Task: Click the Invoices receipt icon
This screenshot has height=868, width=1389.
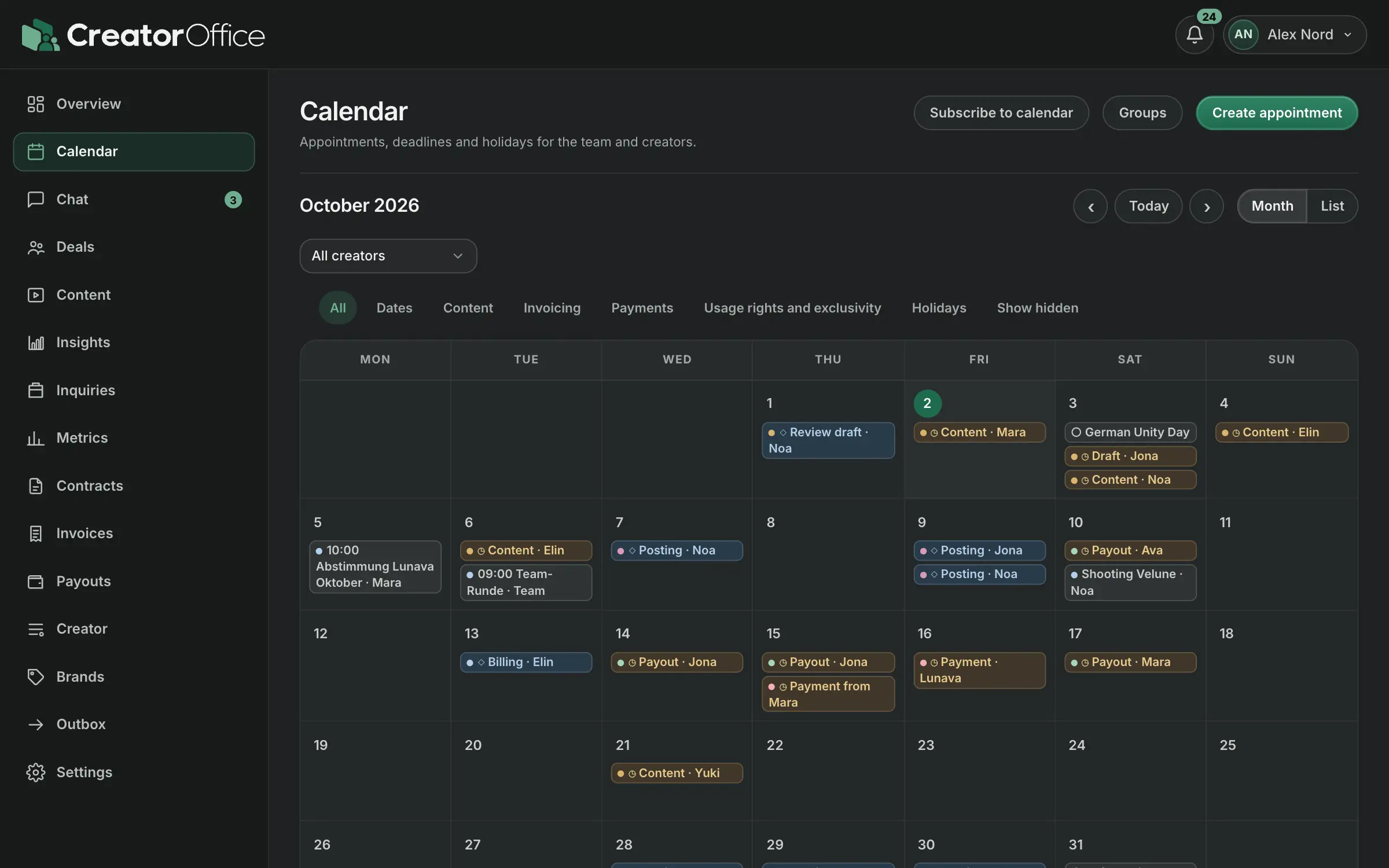Action: pos(35,534)
